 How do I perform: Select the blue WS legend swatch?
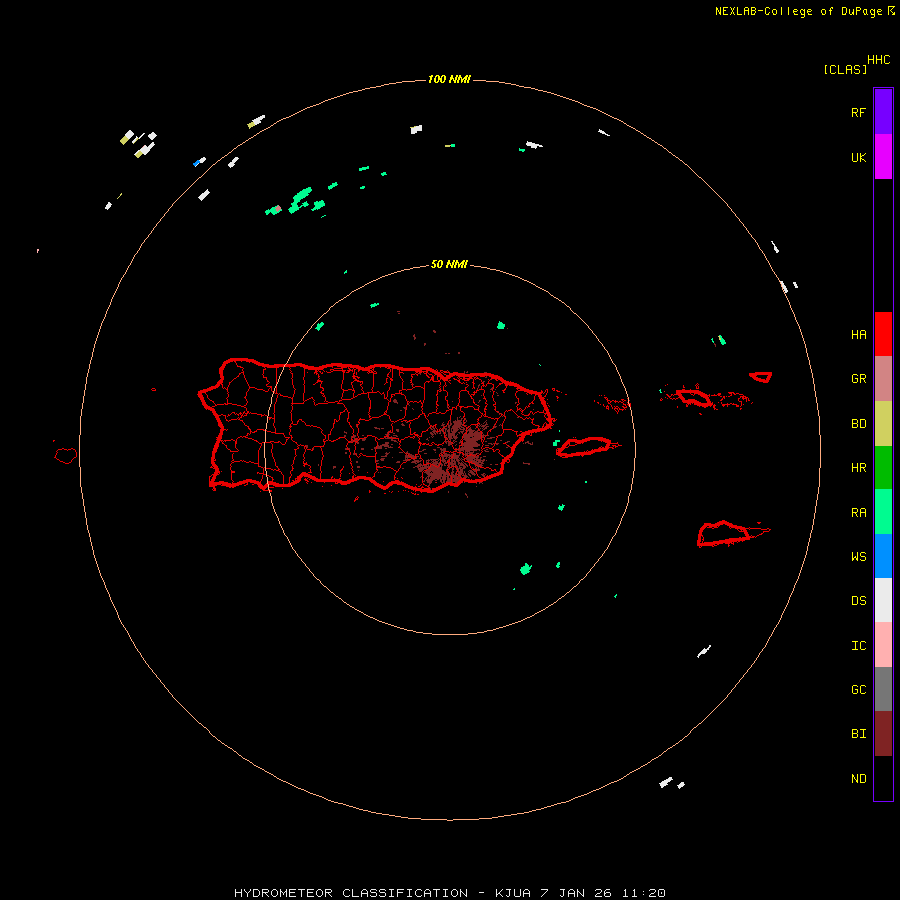click(x=883, y=556)
